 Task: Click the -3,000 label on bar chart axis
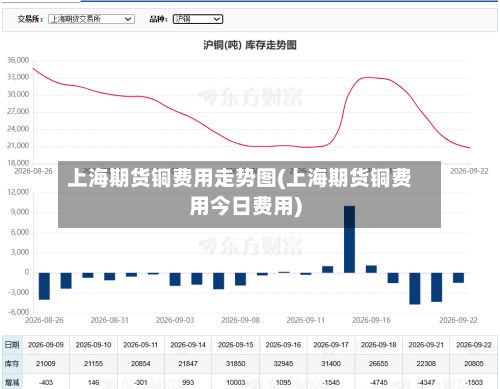click(18, 292)
